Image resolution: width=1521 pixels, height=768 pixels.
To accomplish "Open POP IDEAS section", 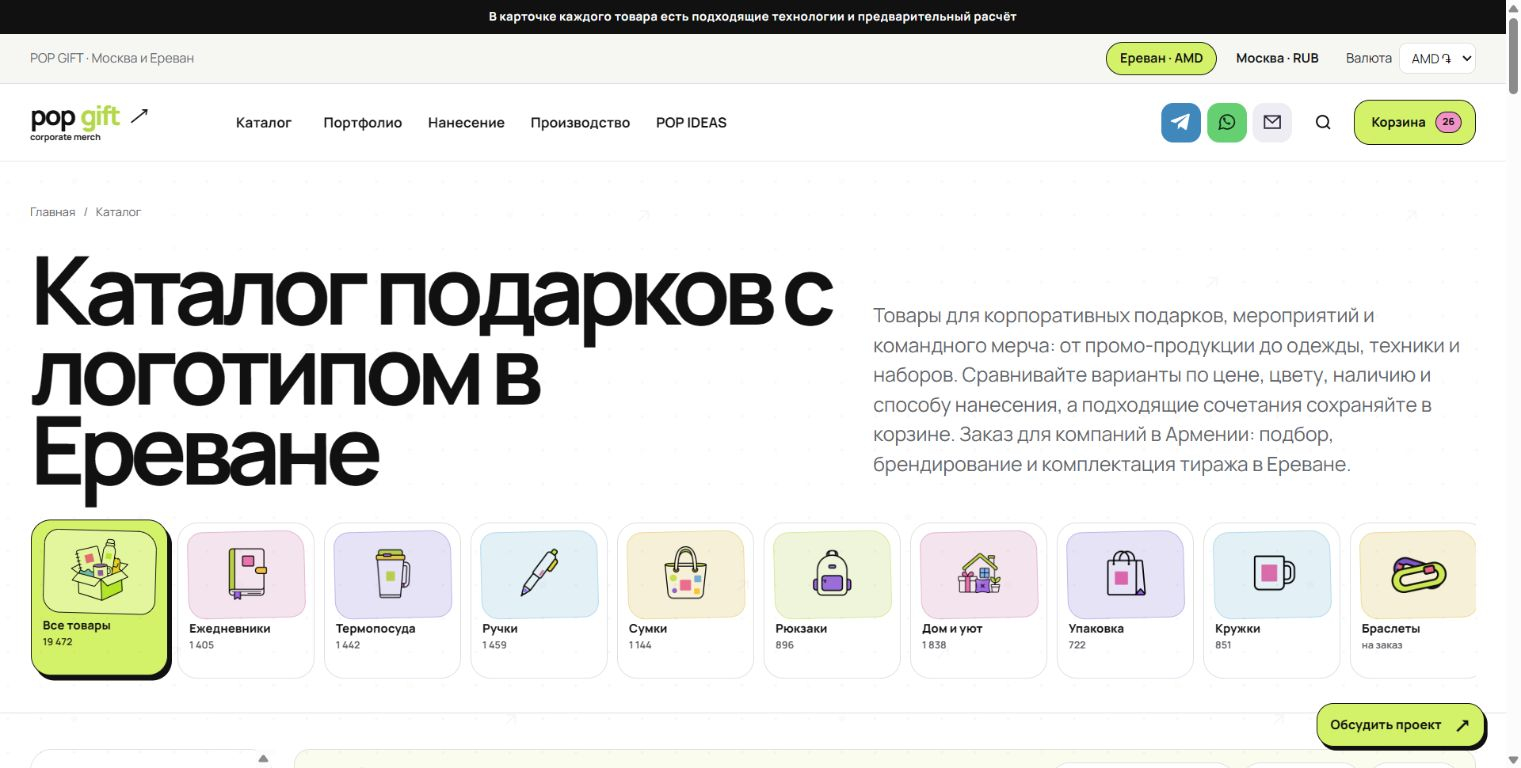I will (x=691, y=123).
